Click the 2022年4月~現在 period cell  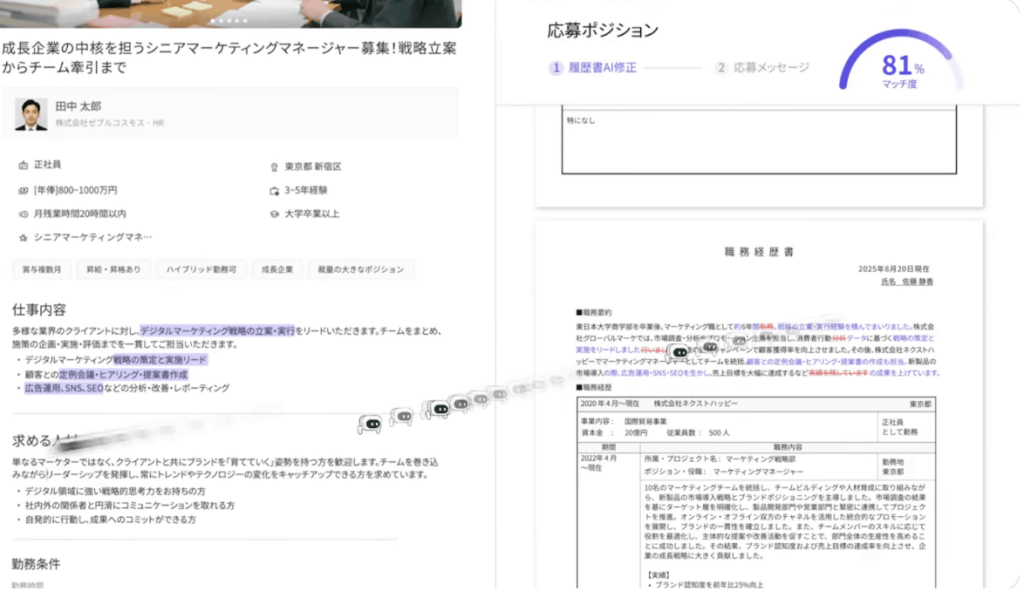[599, 463]
